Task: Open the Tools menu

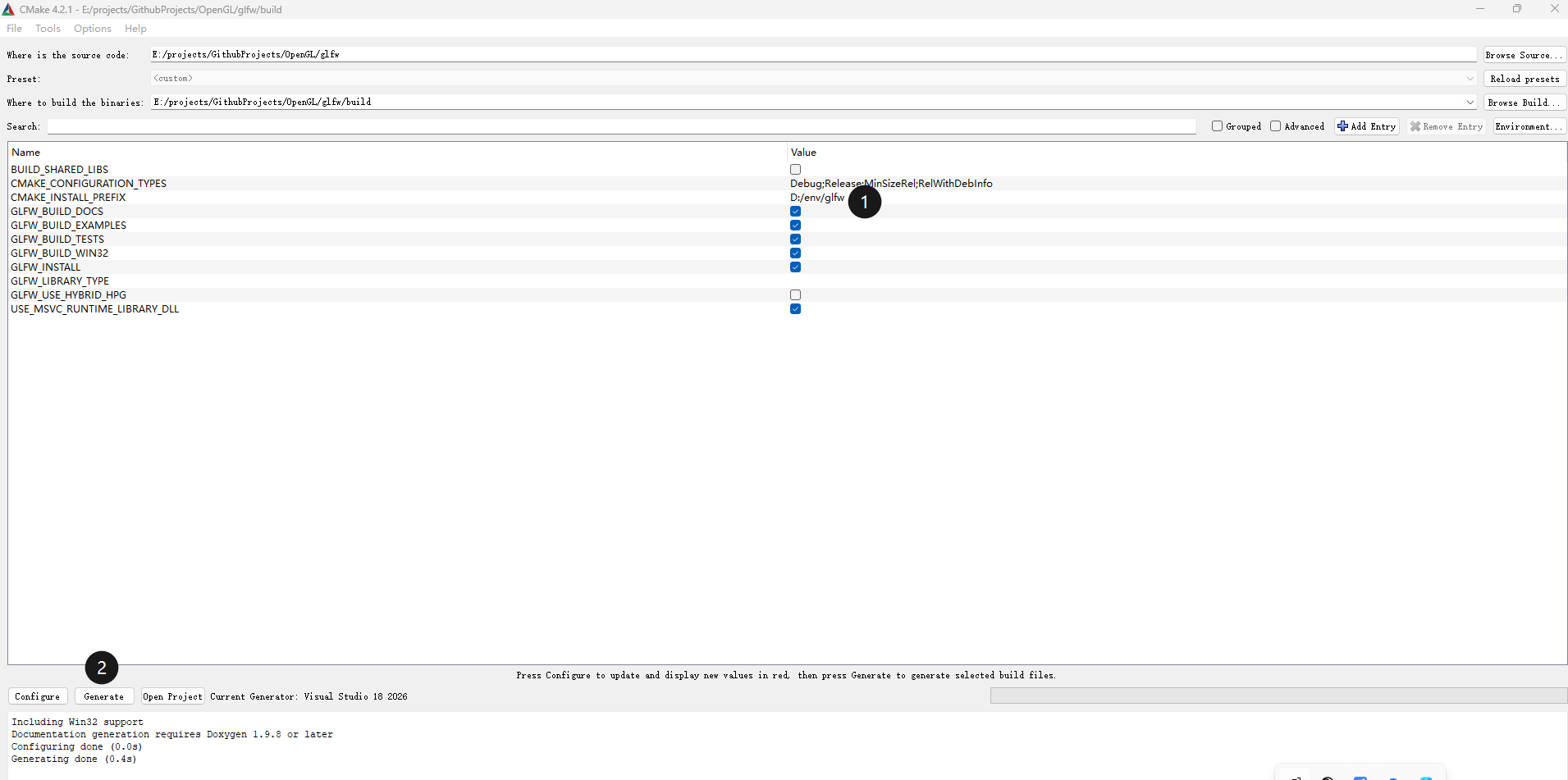Action: (x=48, y=29)
